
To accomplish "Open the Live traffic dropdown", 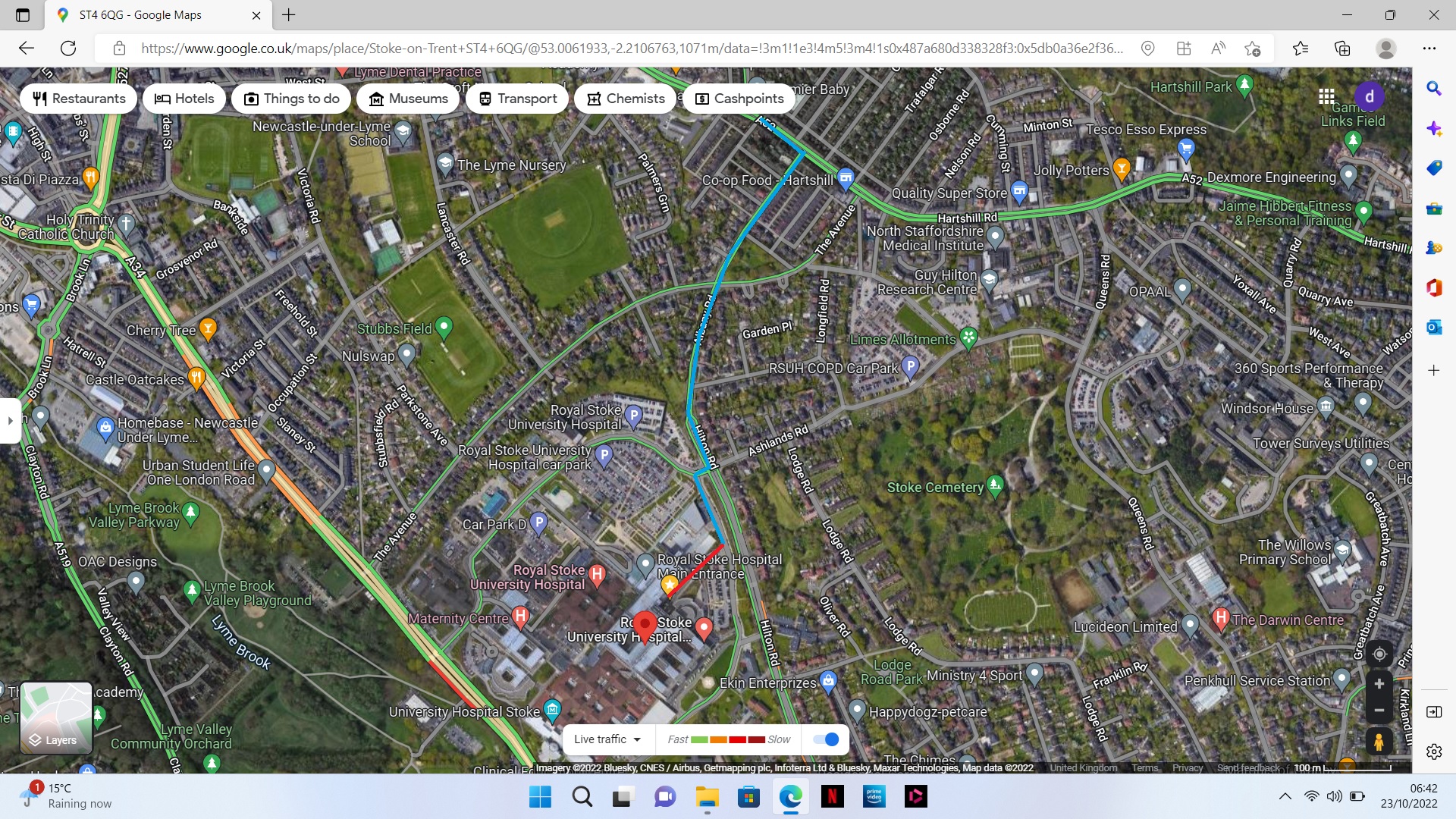I will coord(607,739).
